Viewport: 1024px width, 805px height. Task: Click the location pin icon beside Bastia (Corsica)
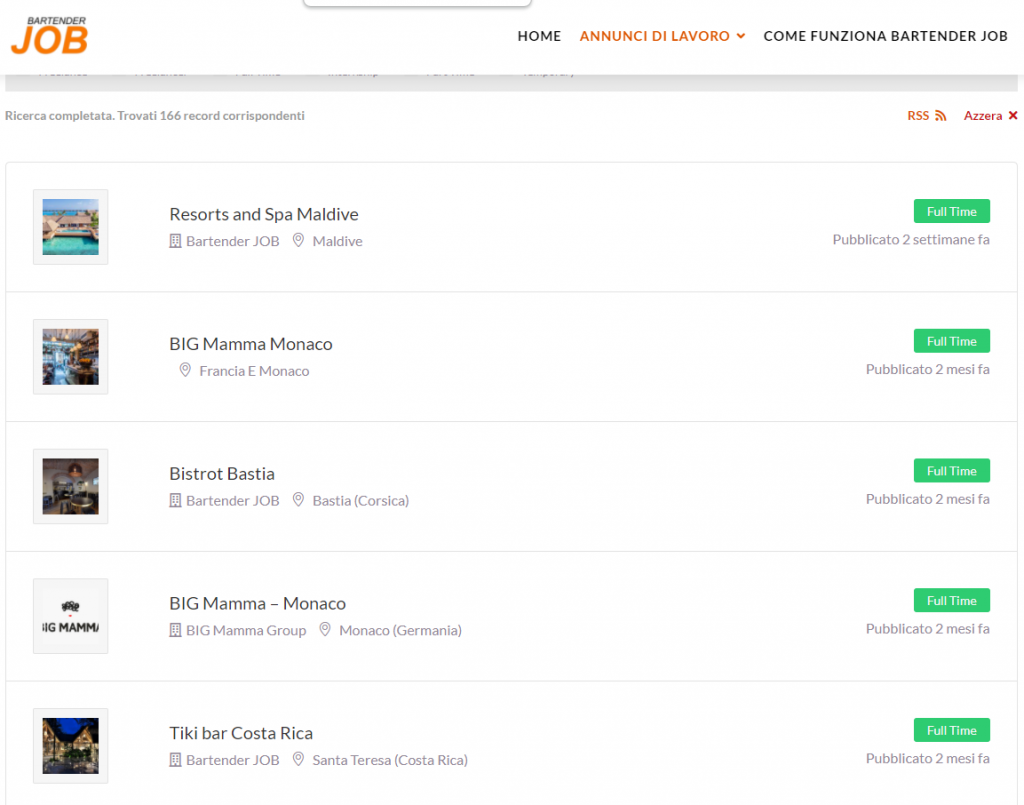(x=298, y=500)
